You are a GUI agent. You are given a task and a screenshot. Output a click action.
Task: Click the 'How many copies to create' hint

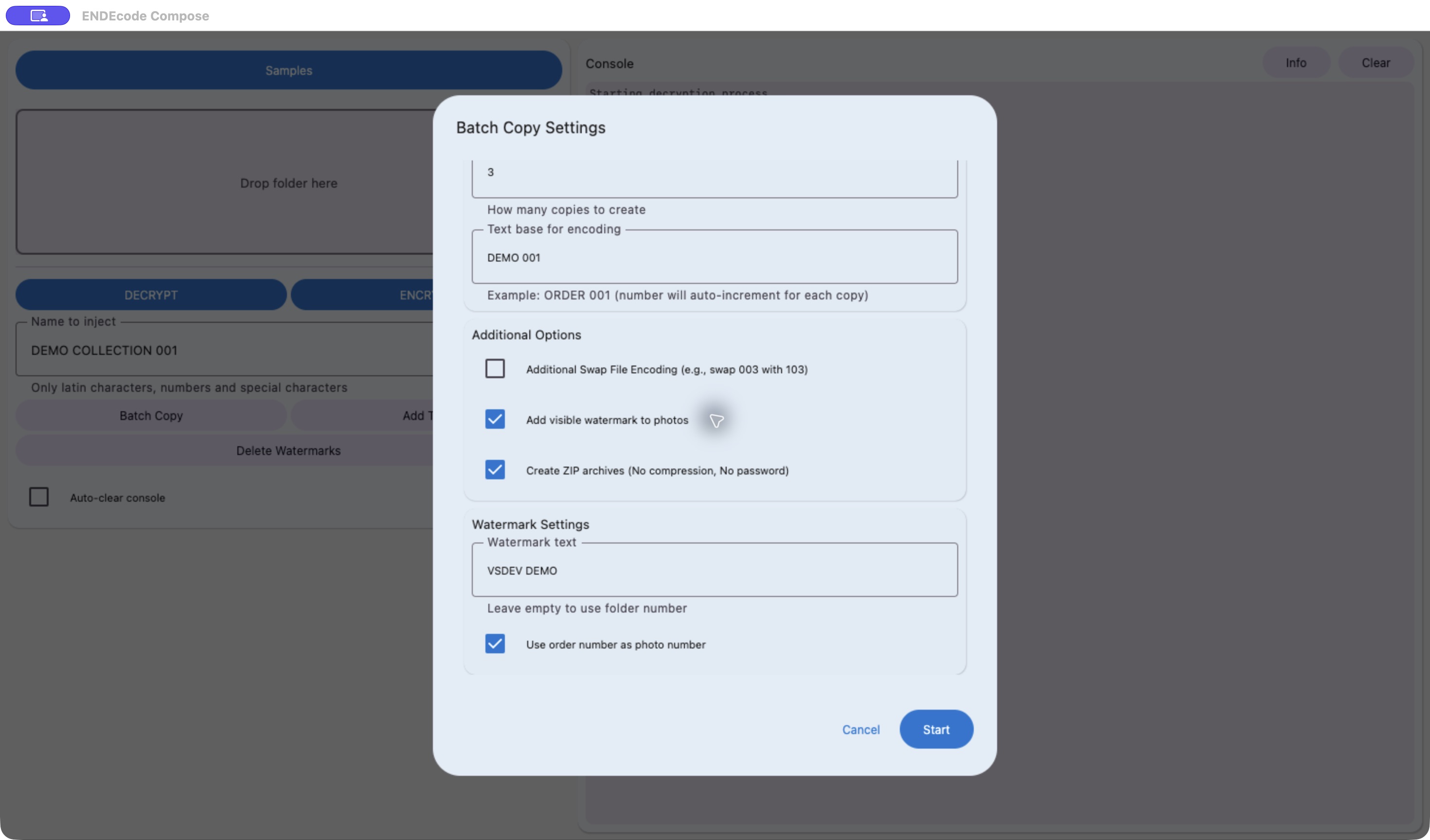tap(566, 210)
